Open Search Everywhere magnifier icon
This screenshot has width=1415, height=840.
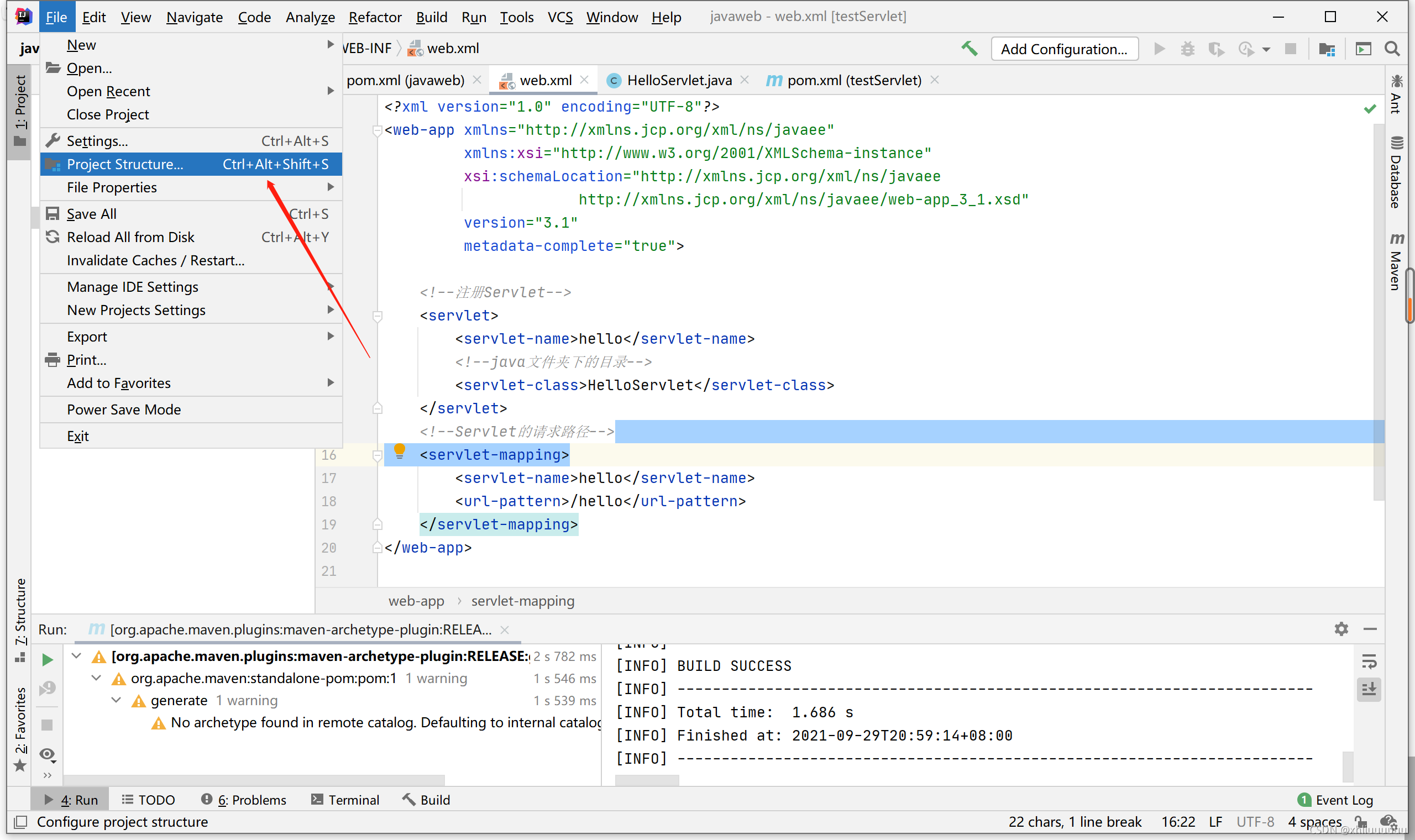pyautogui.click(x=1392, y=49)
